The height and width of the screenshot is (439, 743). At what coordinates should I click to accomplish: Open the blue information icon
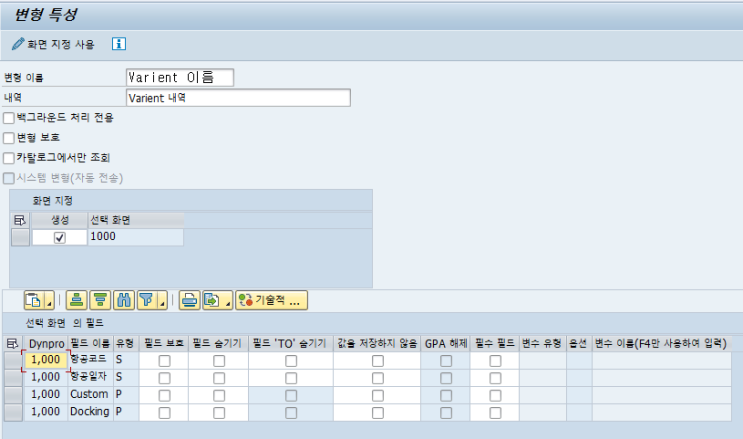(x=118, y=44)
